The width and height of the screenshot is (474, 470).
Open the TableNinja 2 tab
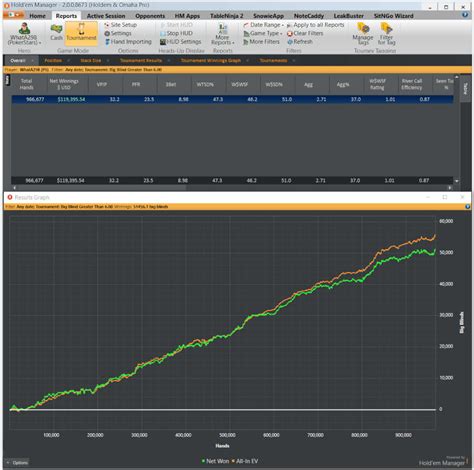coord(227,16)
